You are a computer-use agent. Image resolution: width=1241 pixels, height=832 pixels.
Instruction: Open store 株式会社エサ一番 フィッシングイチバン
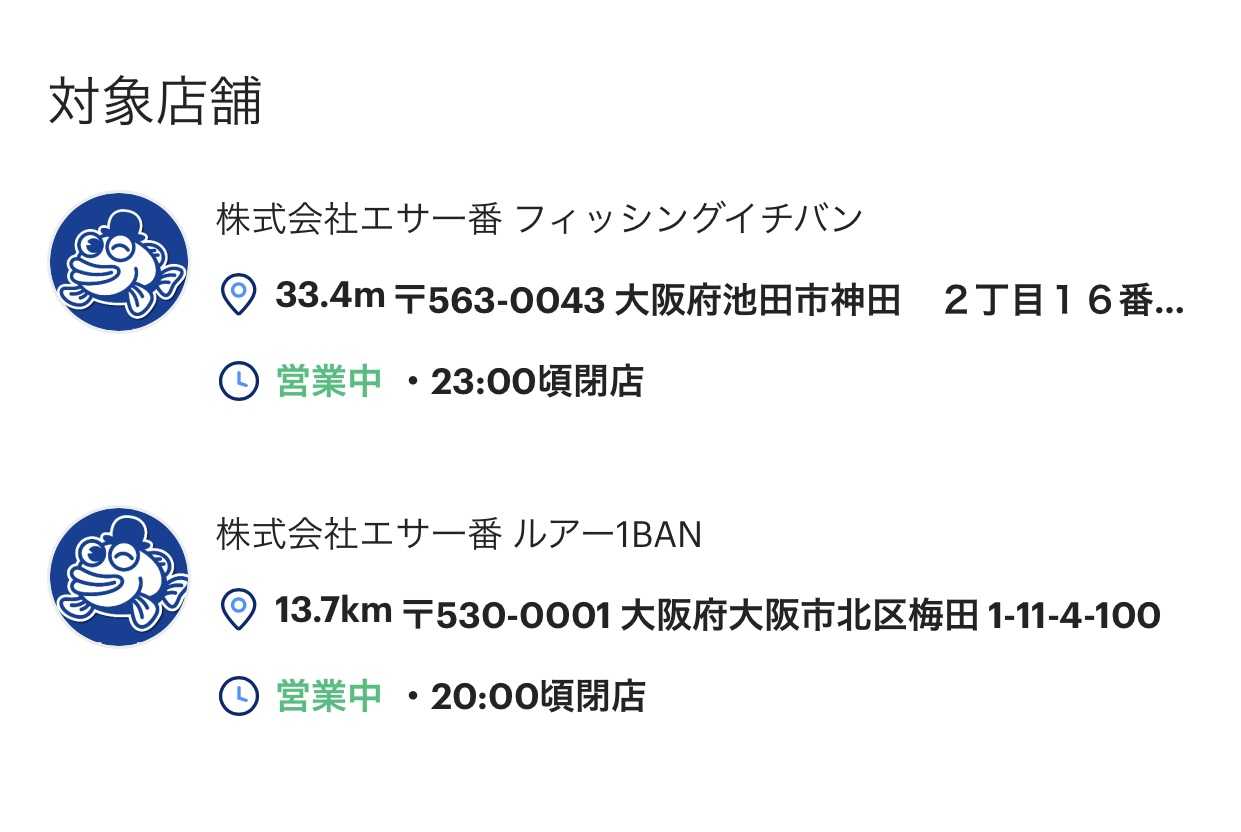(x=539, y=218)
